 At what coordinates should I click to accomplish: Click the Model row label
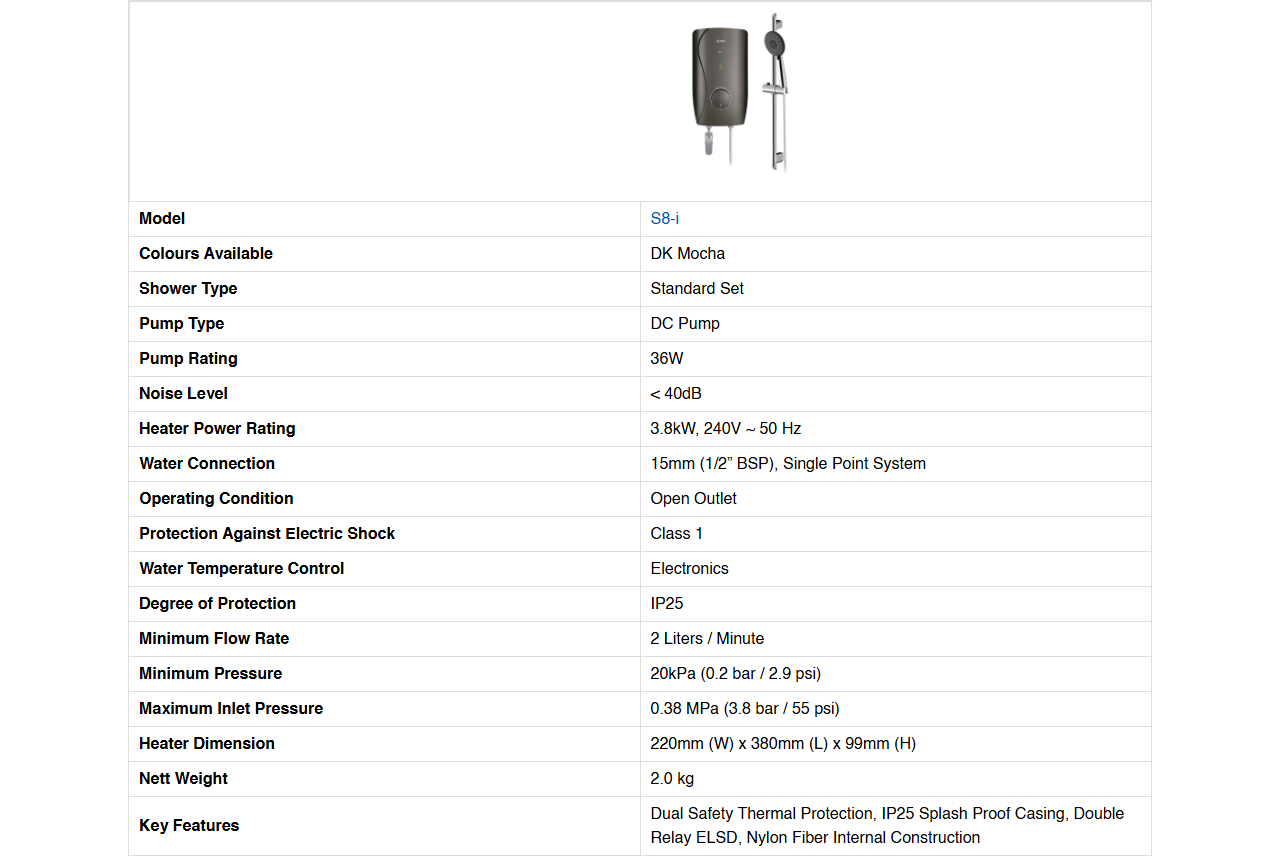[x=162, y=219]
